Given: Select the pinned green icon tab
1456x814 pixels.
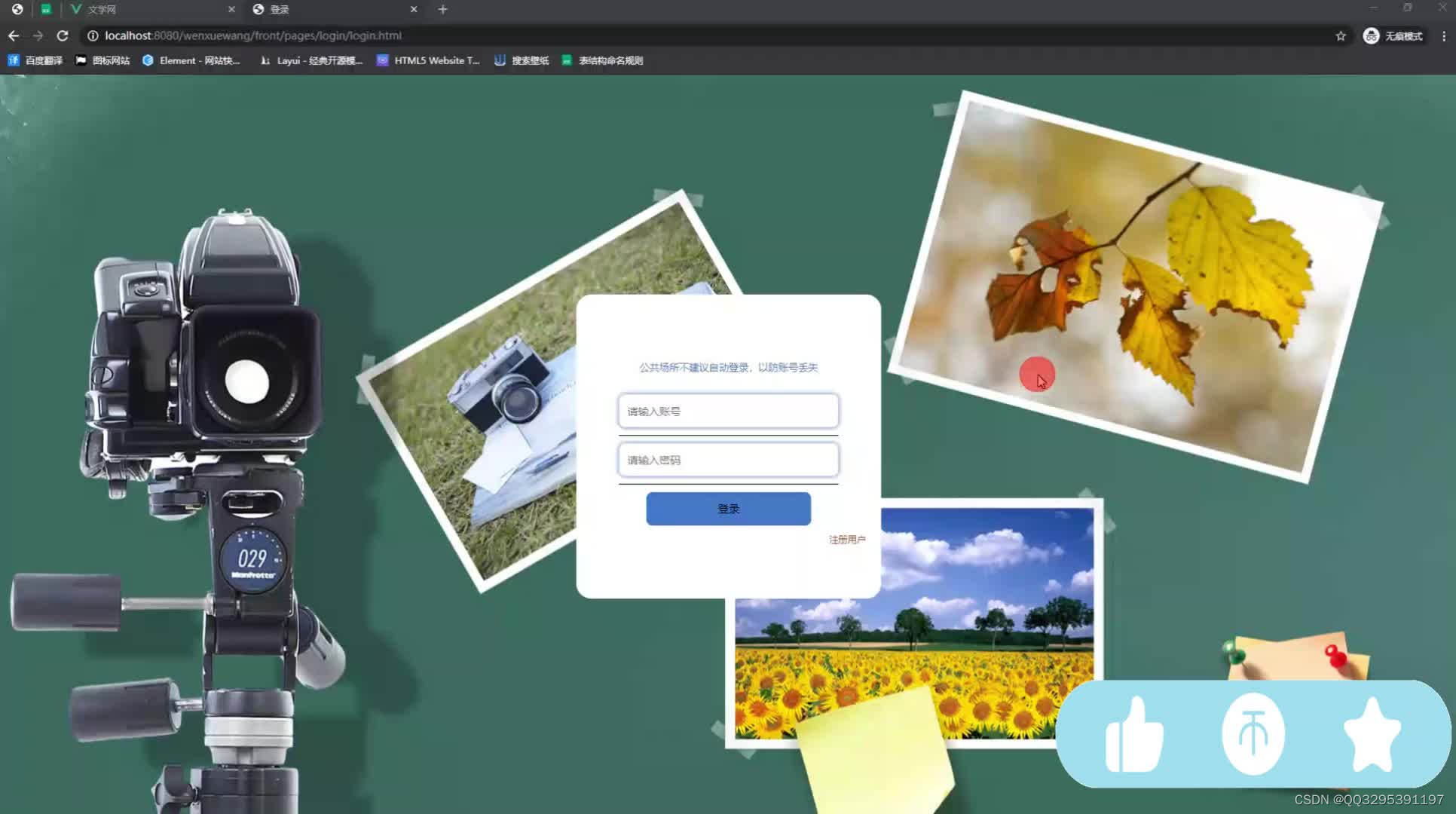Looking at the screenshot, I should pos(46,9).
